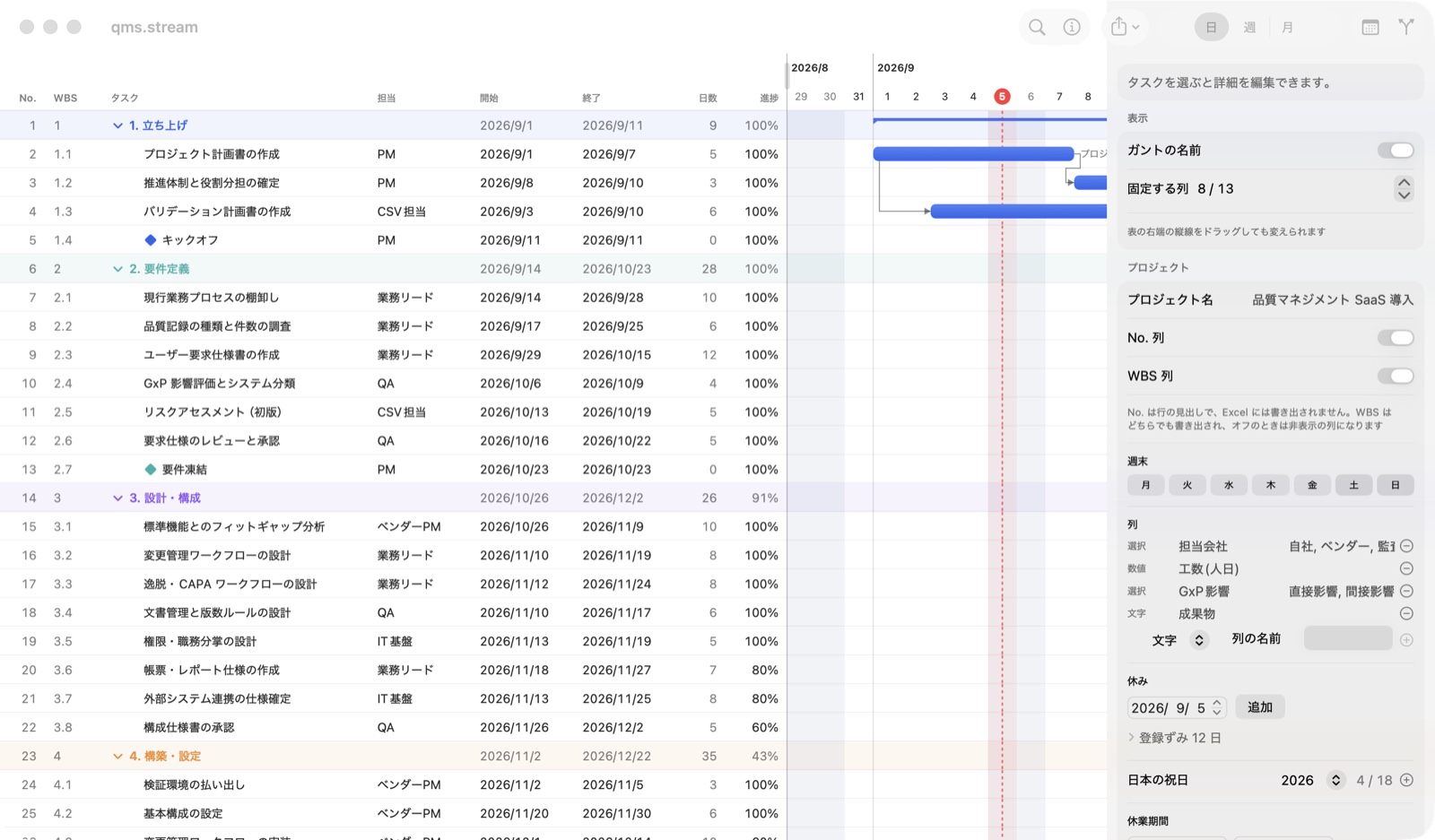Viewport: 1435px width, 840px height.
Task: Click the バリデーション計画書の作成 Gantt bar
Action: coord(1019,212)
